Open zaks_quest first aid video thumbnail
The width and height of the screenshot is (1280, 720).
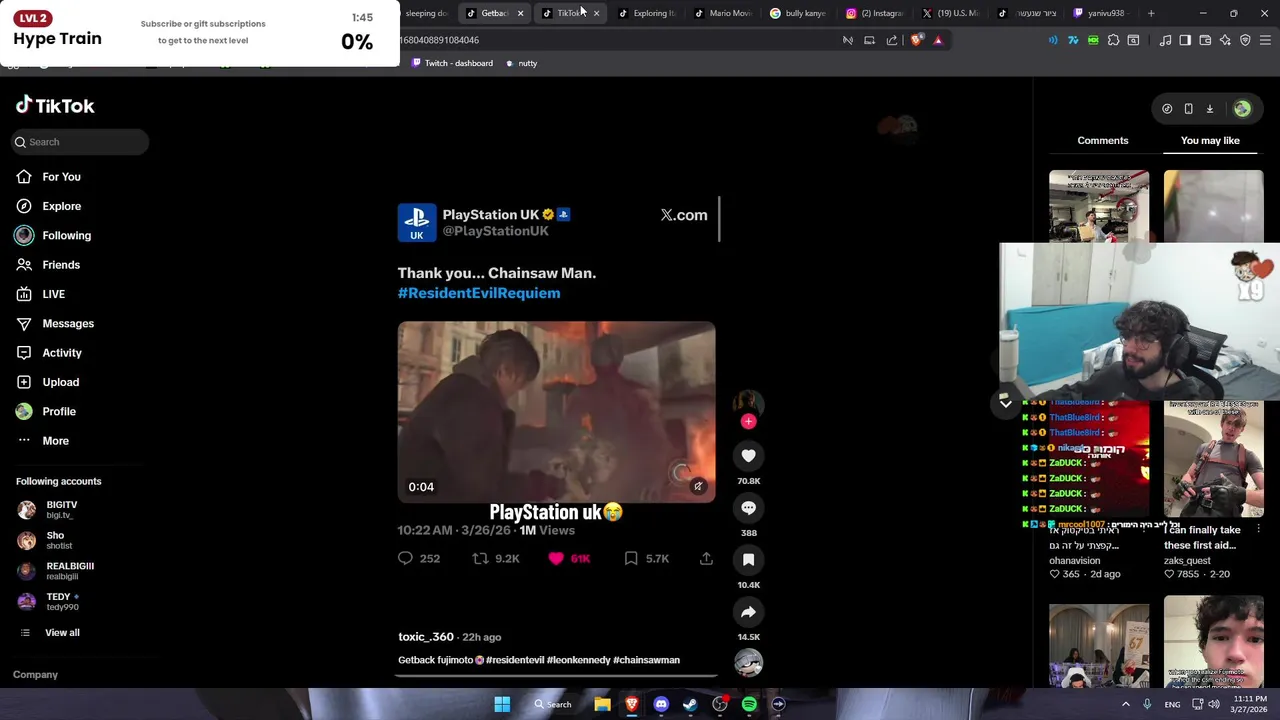tap(1213, 459)
